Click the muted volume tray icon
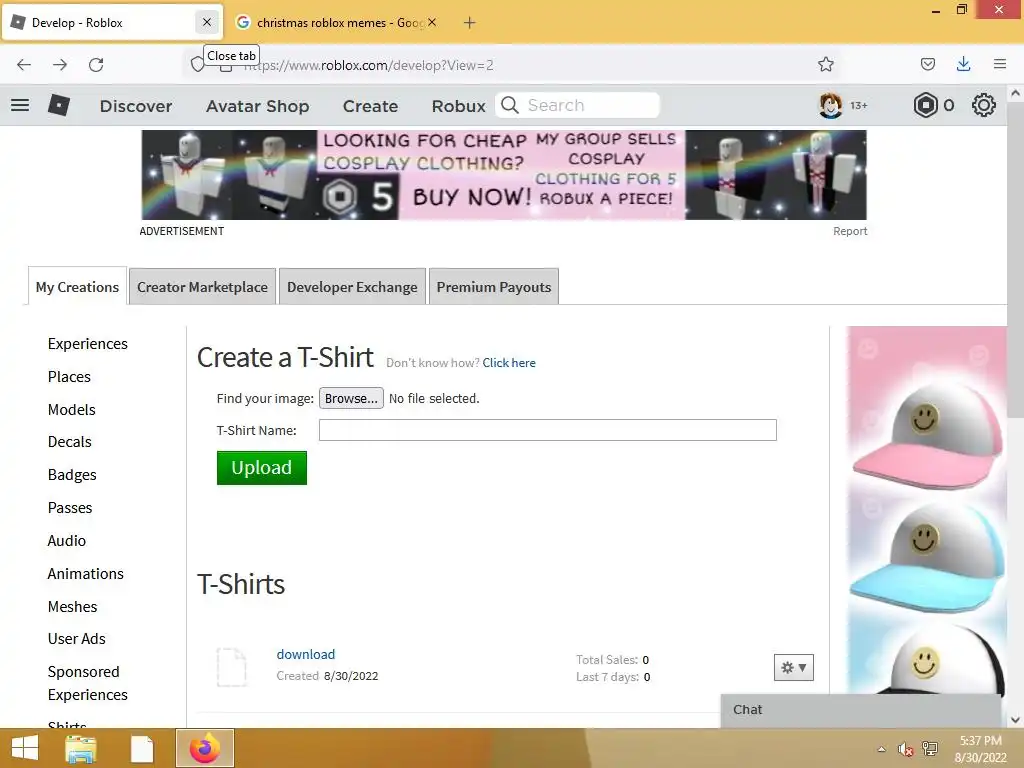Image resolution: width=1024 pixels, height=768 pixels. point(904,749)
